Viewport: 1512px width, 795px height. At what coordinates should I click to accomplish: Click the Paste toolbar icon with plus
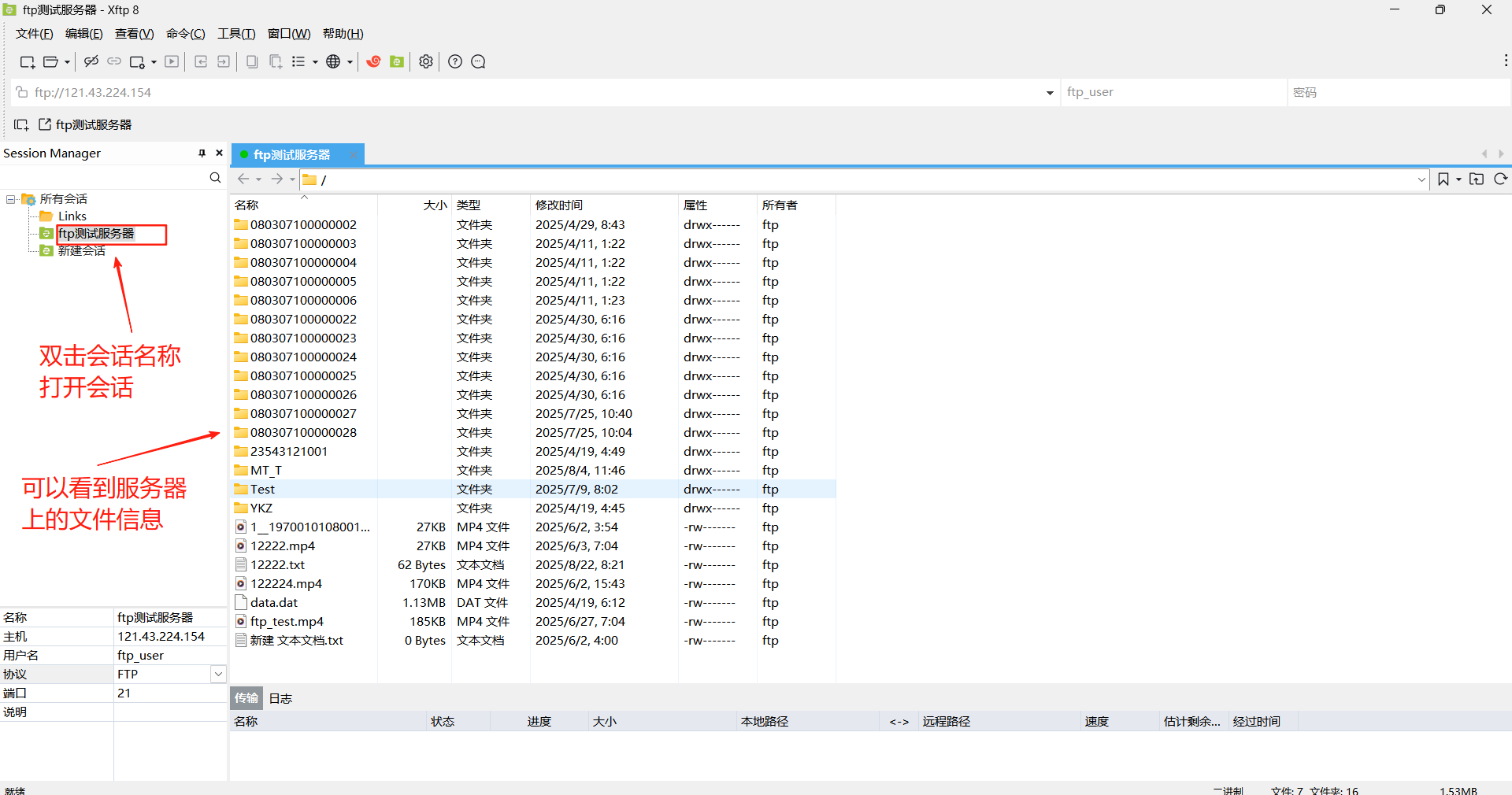(x=276, y=61)
